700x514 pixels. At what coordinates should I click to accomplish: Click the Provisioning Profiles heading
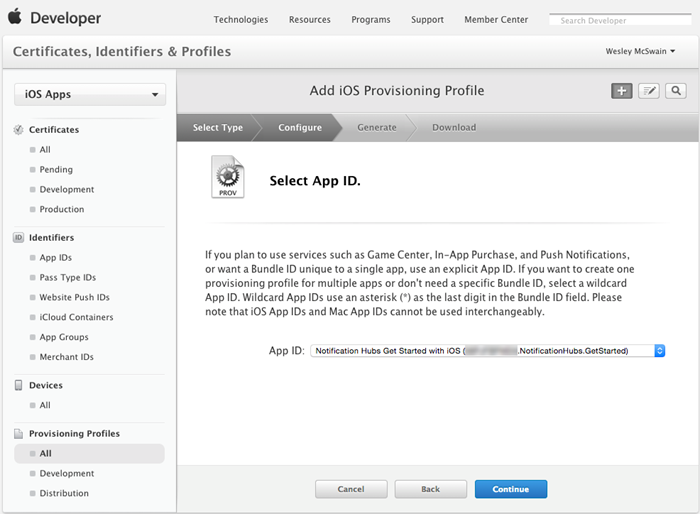(x=75, y=434)
